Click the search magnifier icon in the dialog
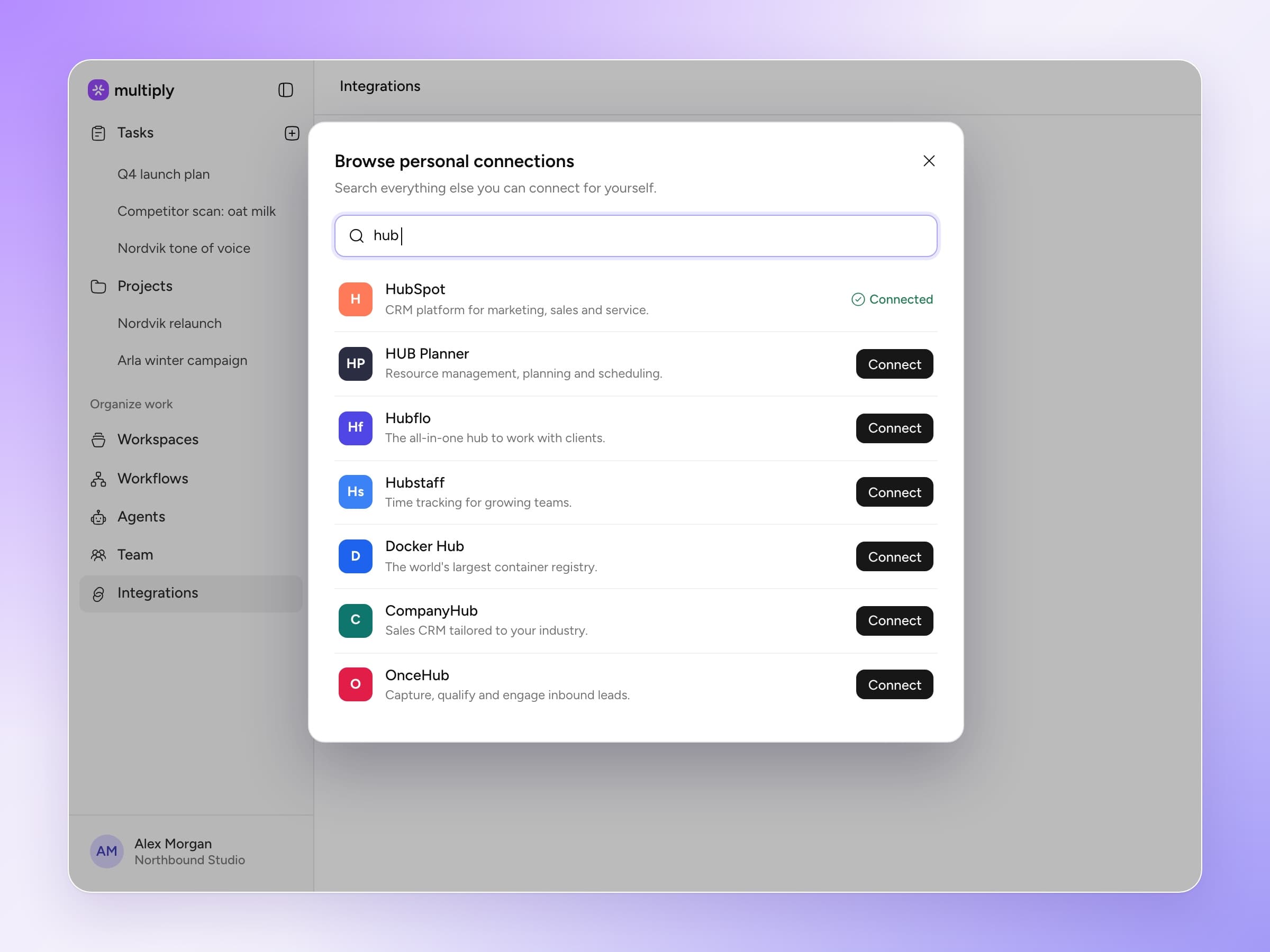 [357, 236]
